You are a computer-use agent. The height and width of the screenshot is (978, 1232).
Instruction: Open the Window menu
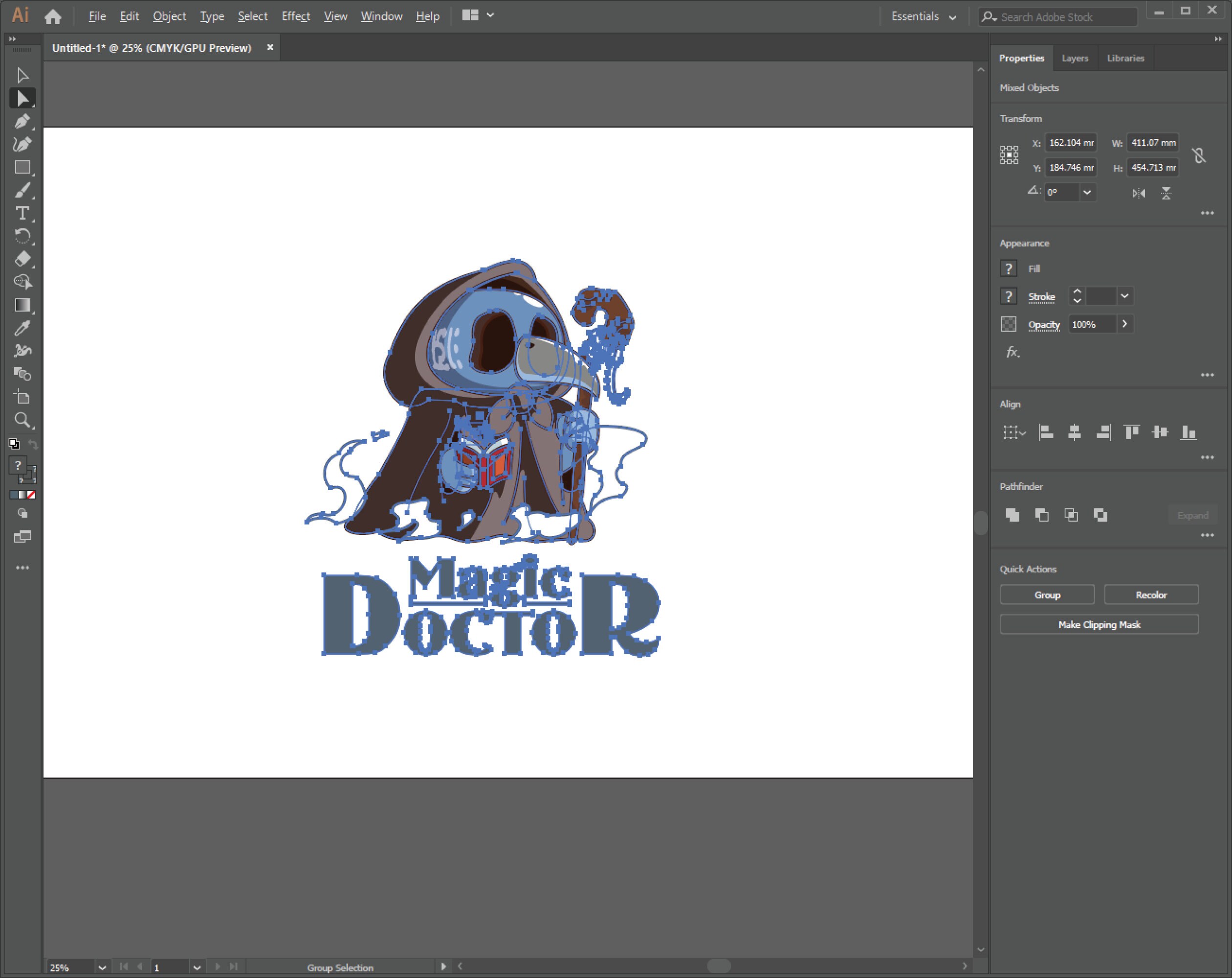381,16
